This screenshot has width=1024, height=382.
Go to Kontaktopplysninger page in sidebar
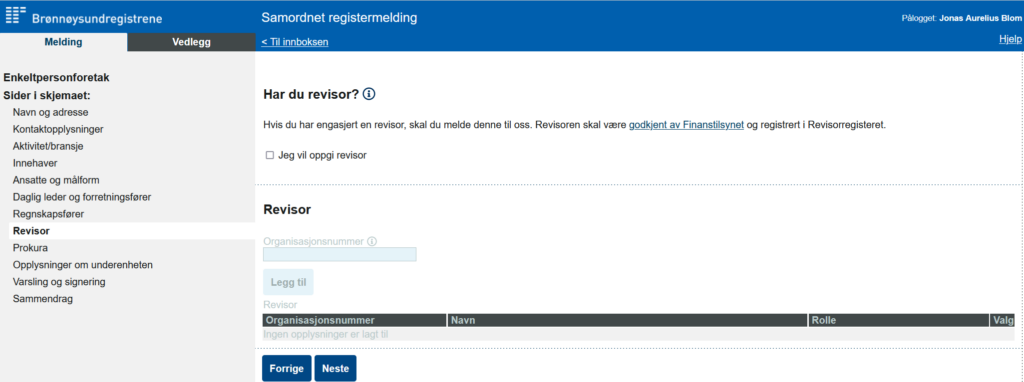coord(58,129)
